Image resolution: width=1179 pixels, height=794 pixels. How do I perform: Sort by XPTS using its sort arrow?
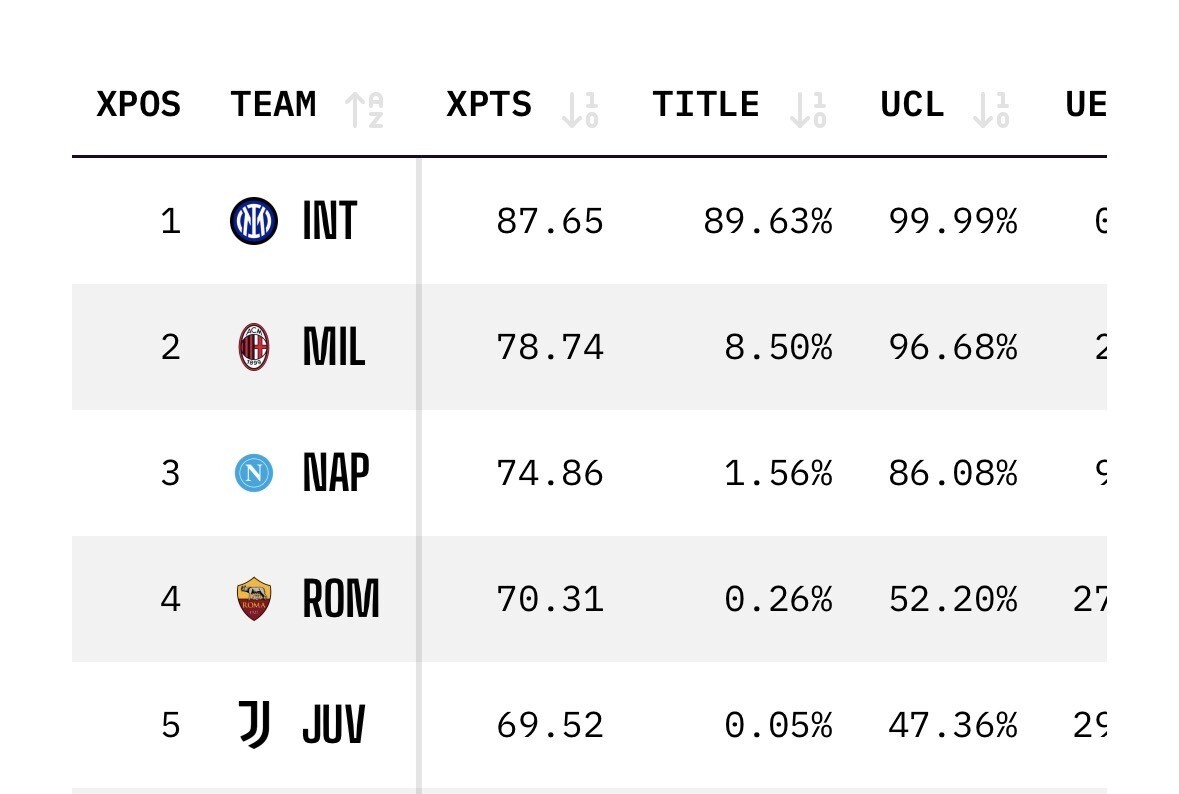(x=580, y=109)
